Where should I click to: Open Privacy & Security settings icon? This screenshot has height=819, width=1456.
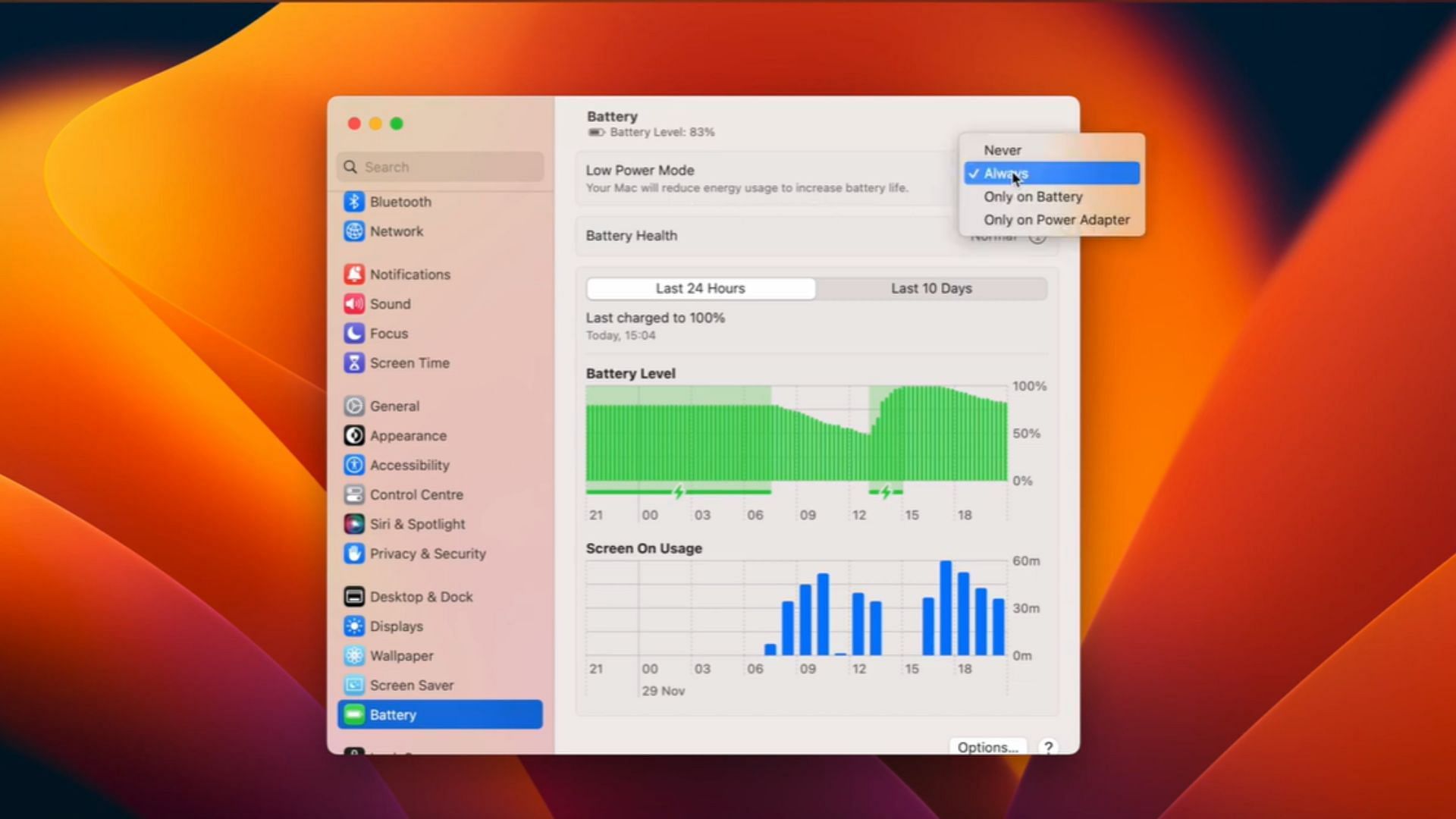pyautogui.click(x=355, y=552)
